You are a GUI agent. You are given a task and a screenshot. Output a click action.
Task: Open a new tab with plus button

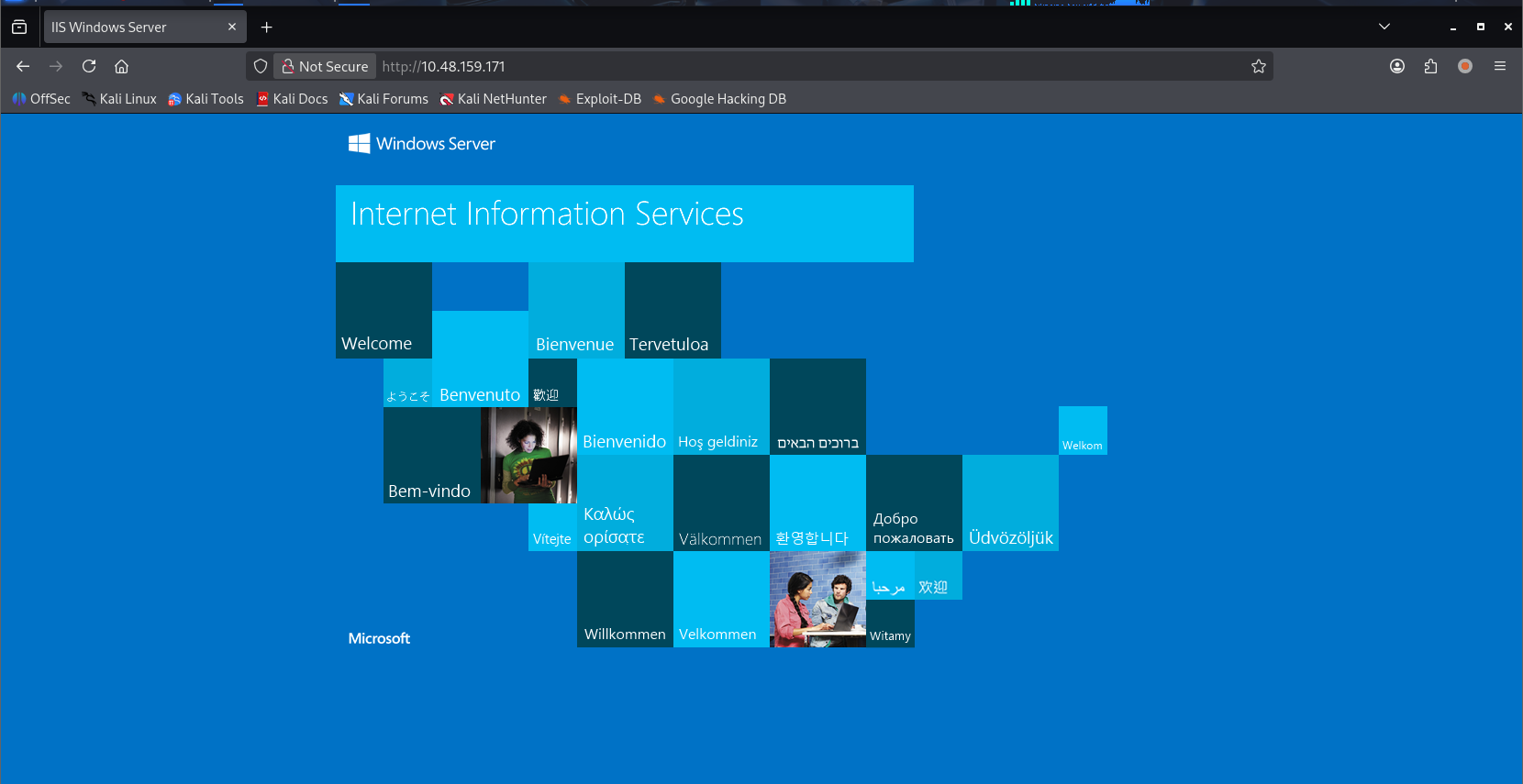coord(267,28)
